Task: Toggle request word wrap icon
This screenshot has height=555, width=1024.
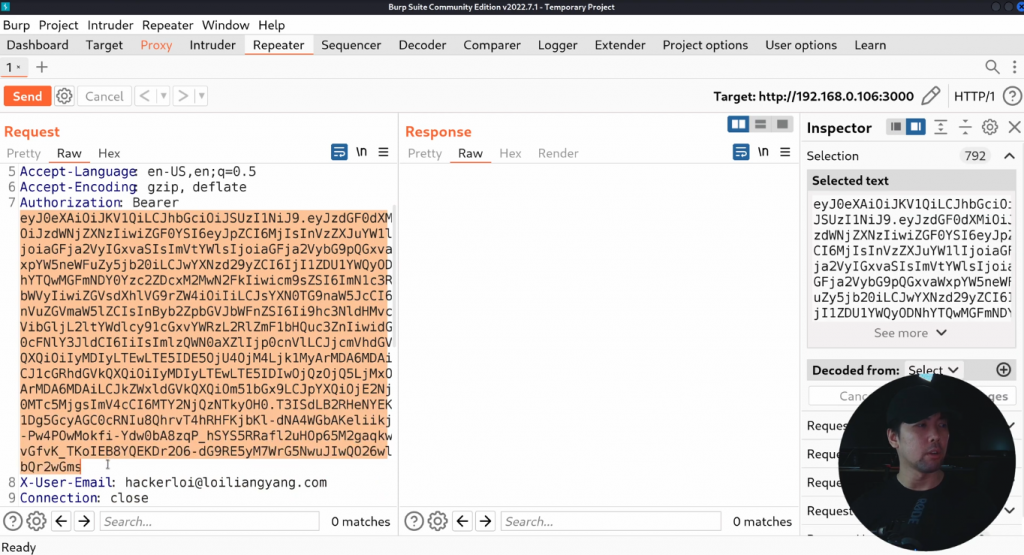Action: coord(339,152)
